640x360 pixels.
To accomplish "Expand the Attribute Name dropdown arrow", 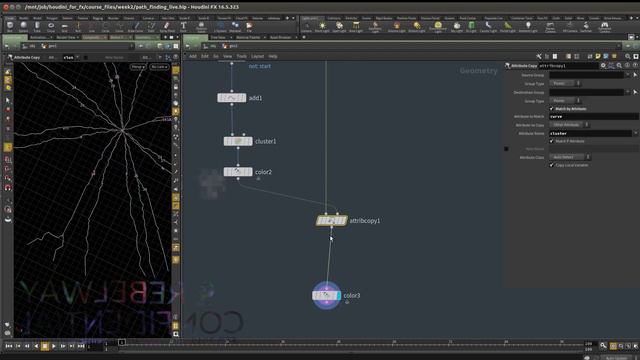I will pos(635,133).
